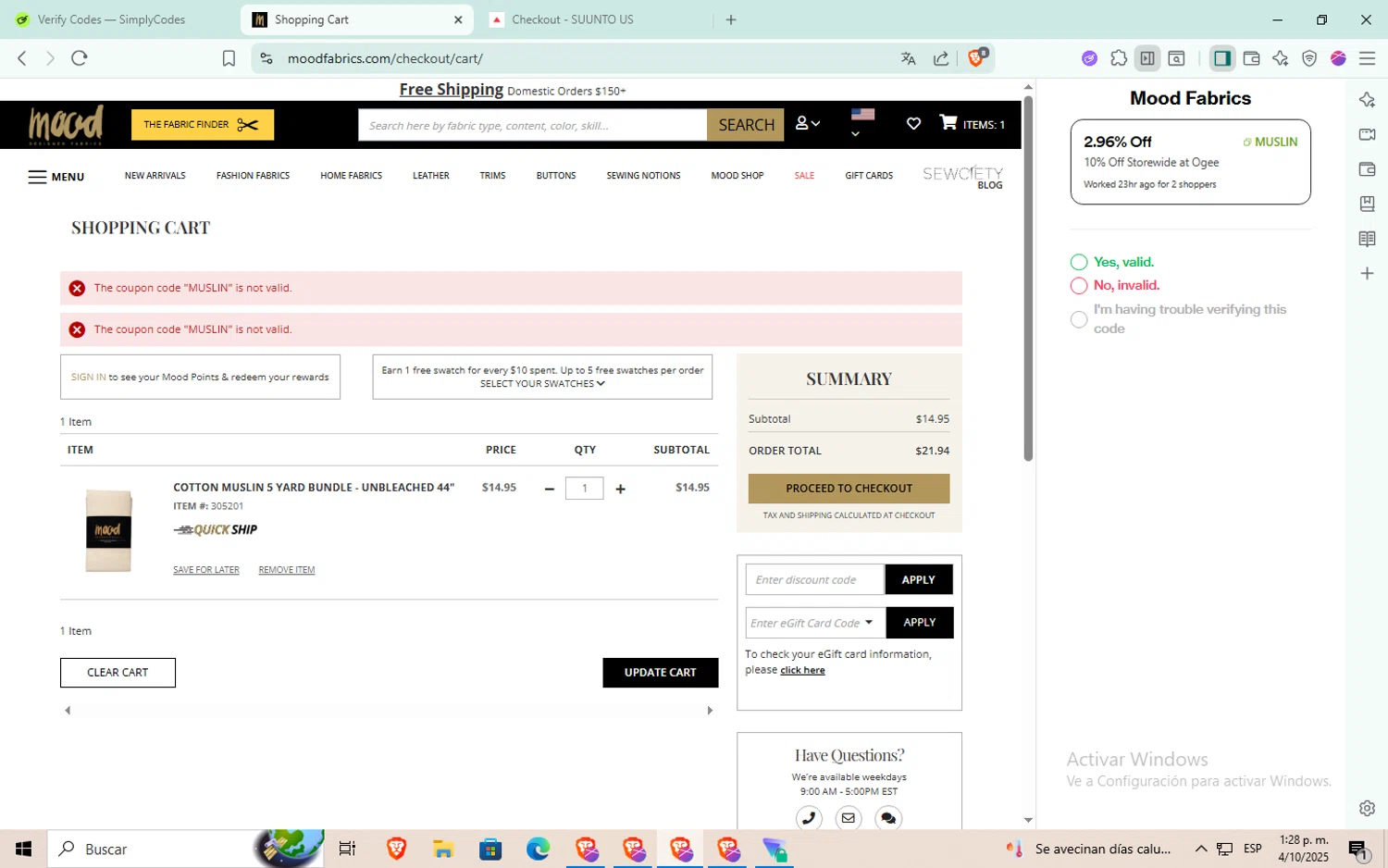Click the Search button
Viewport: 1388px width, 868px height.
pos(746,125)
